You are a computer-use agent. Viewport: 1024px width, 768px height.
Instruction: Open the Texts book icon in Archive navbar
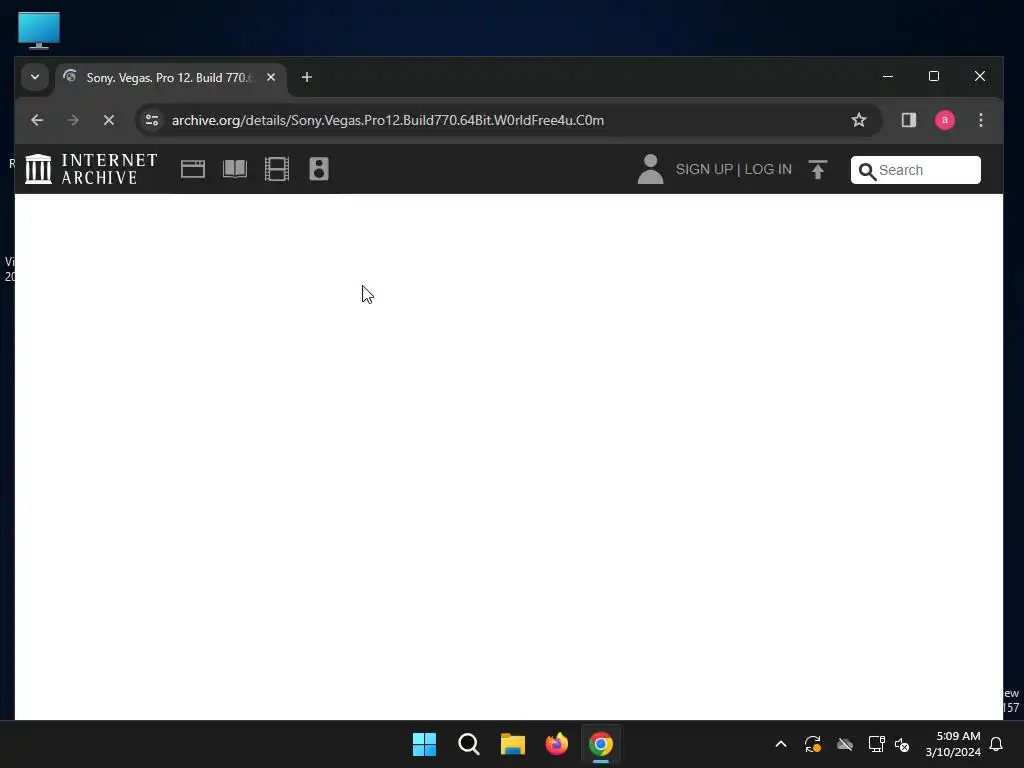[x=234, y=169]
